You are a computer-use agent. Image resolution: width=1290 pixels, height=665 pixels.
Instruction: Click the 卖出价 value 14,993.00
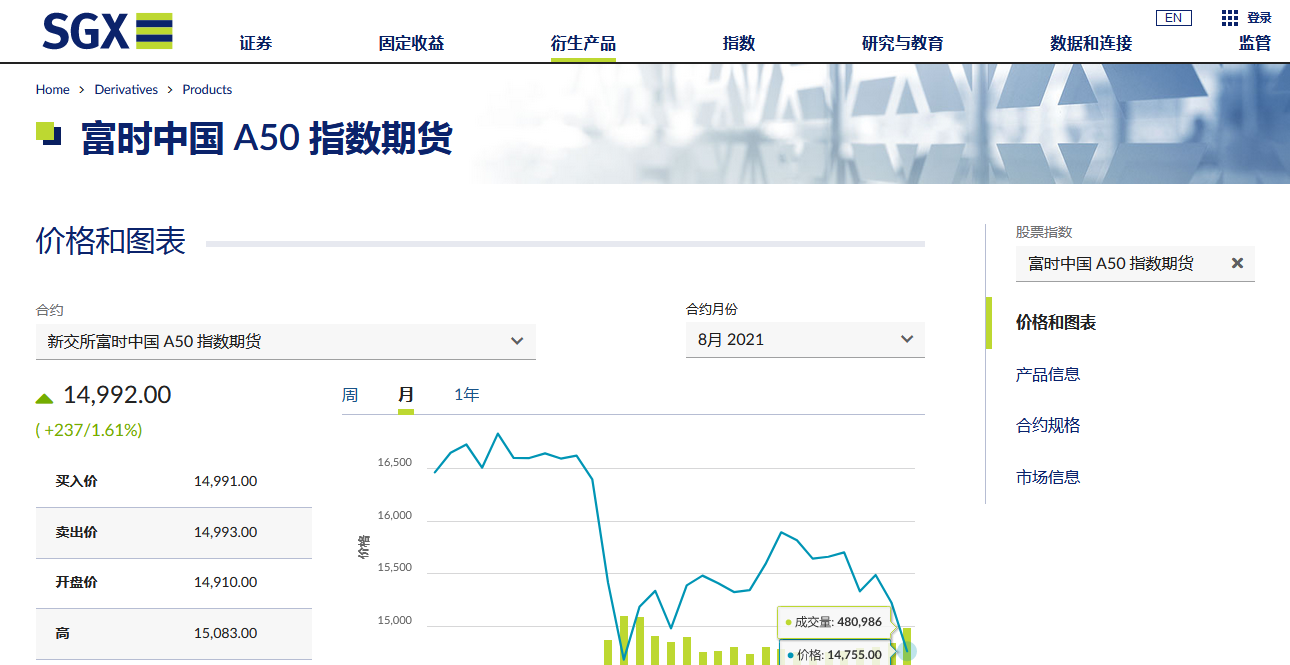225,532
